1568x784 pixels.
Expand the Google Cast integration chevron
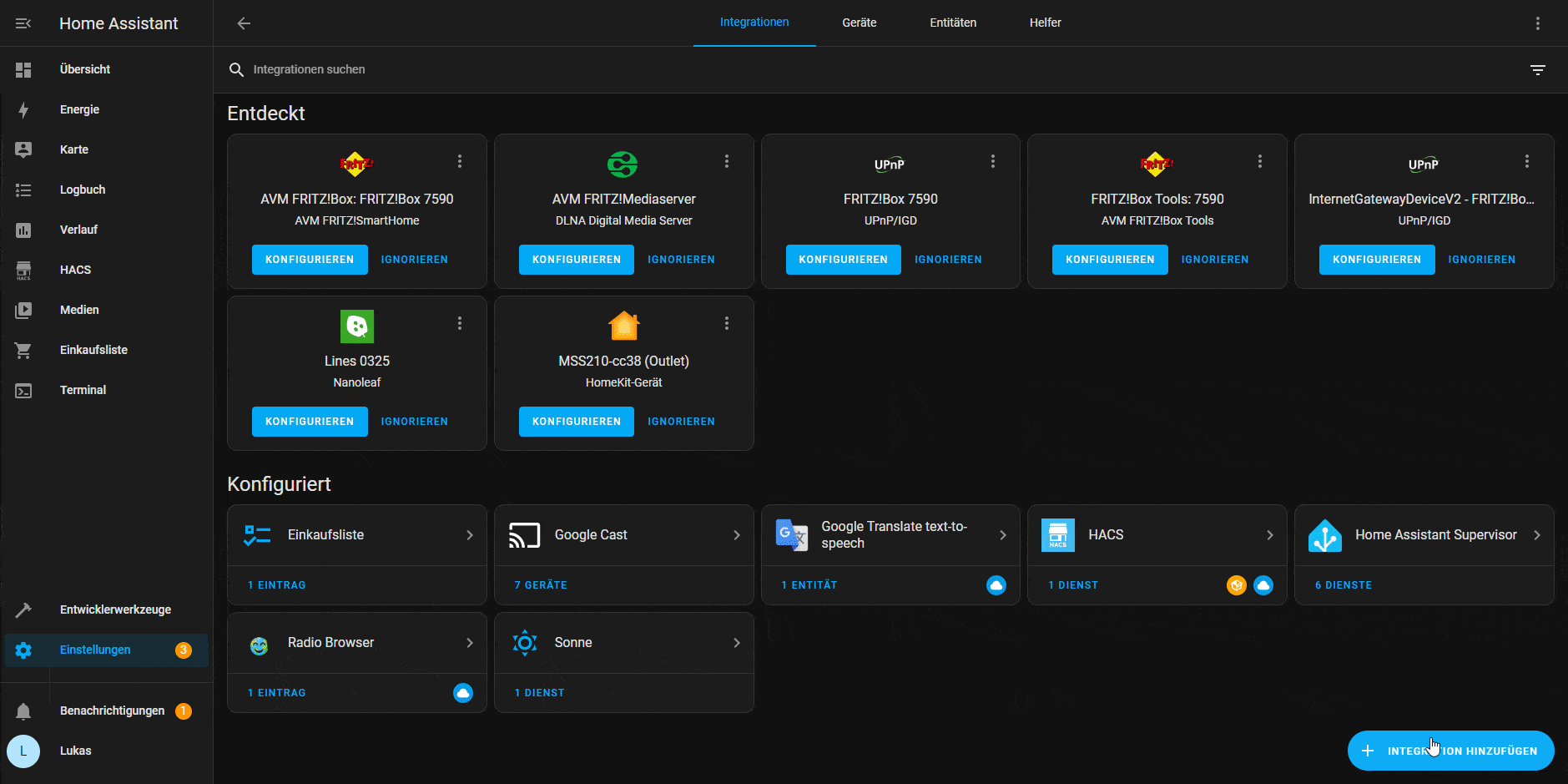(736, 535)
